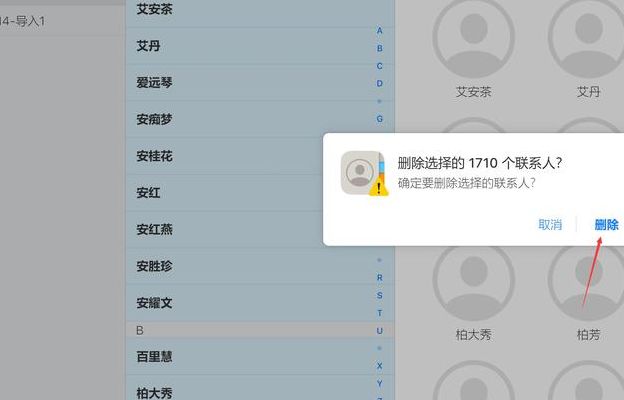Cancel the dialog with 取消
This screenshot has height=400, width=624.
[550, 224]
